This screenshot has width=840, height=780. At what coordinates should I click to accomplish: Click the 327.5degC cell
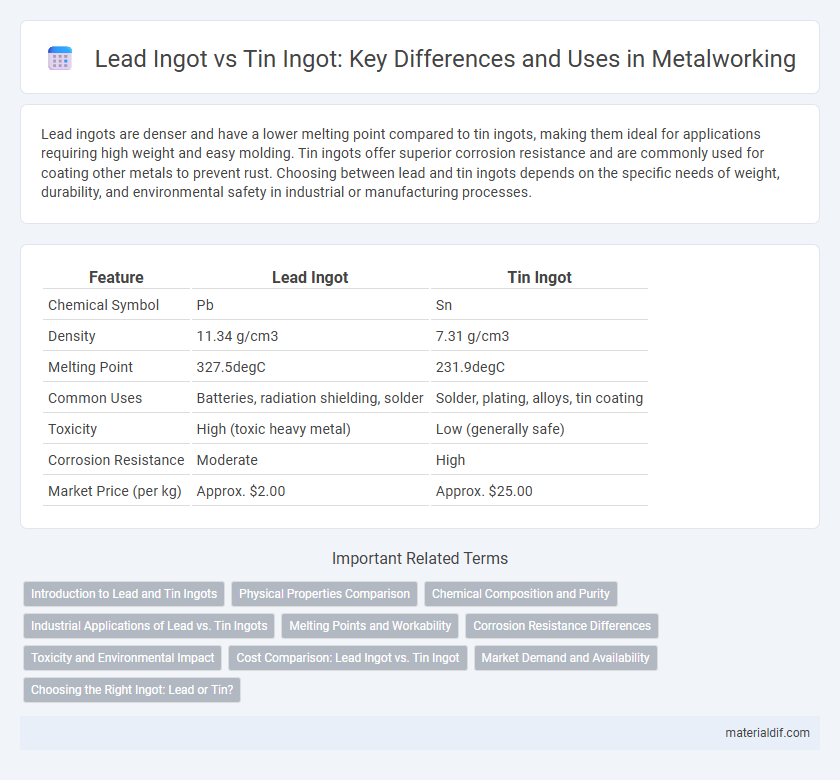tap(231, 368)
